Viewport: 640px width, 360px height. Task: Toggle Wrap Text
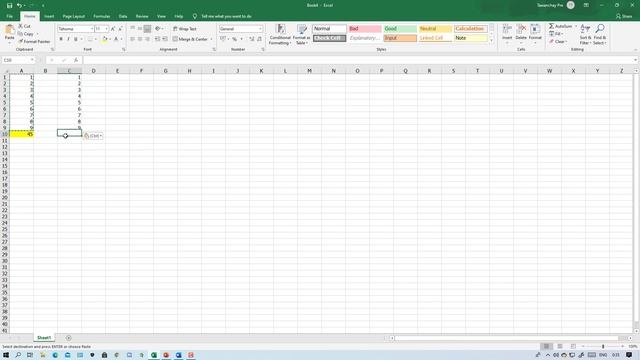point(184,29)
